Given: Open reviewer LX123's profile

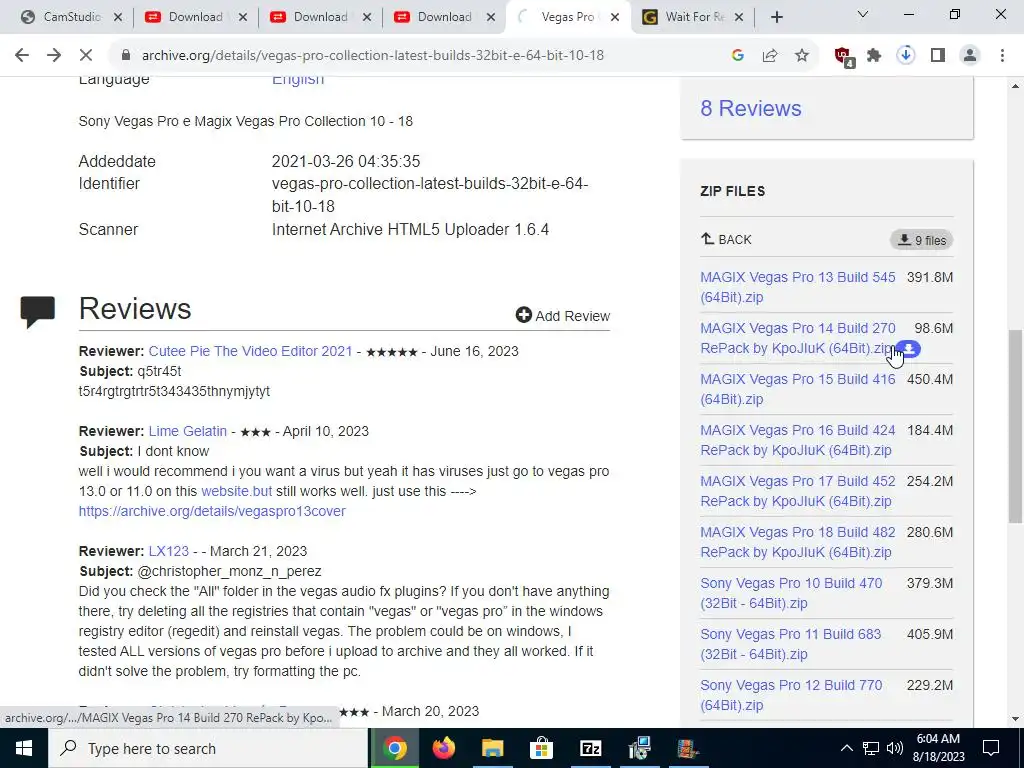Looking at the screenshot, I should click(x=168, y=551).
